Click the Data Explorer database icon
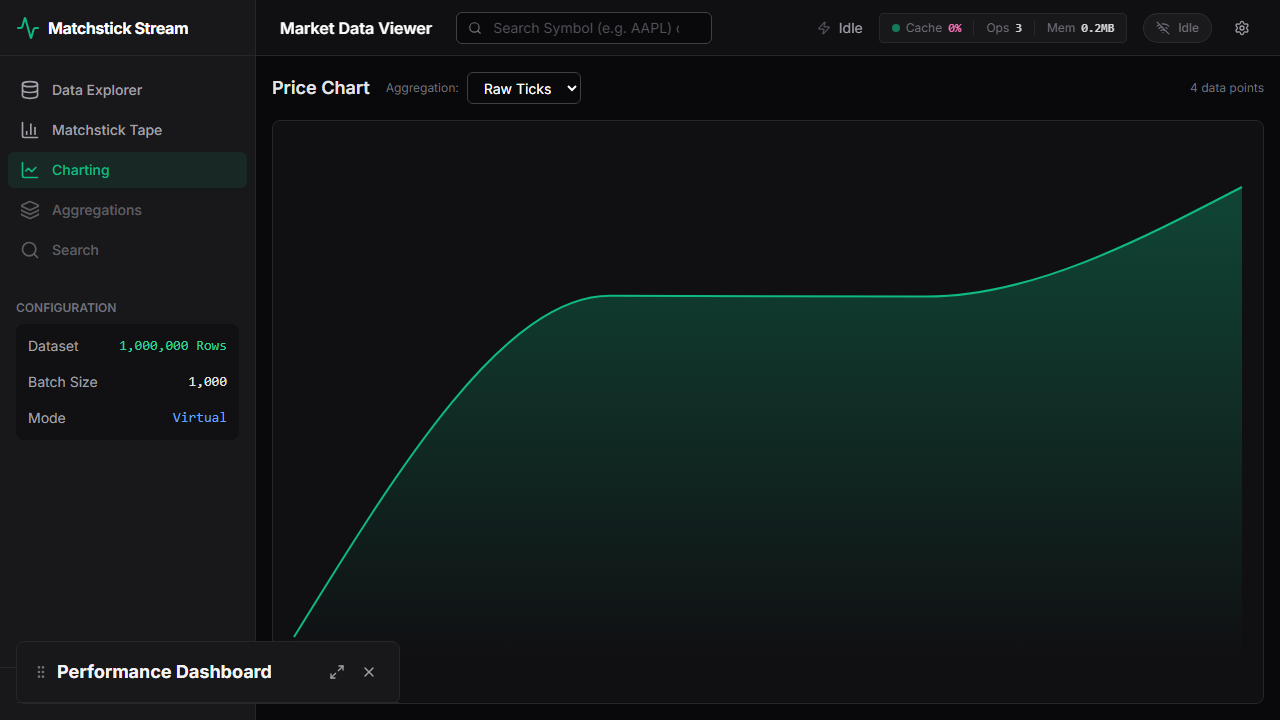The height and width of the screenshot is (720, 1280). (30, 90)
